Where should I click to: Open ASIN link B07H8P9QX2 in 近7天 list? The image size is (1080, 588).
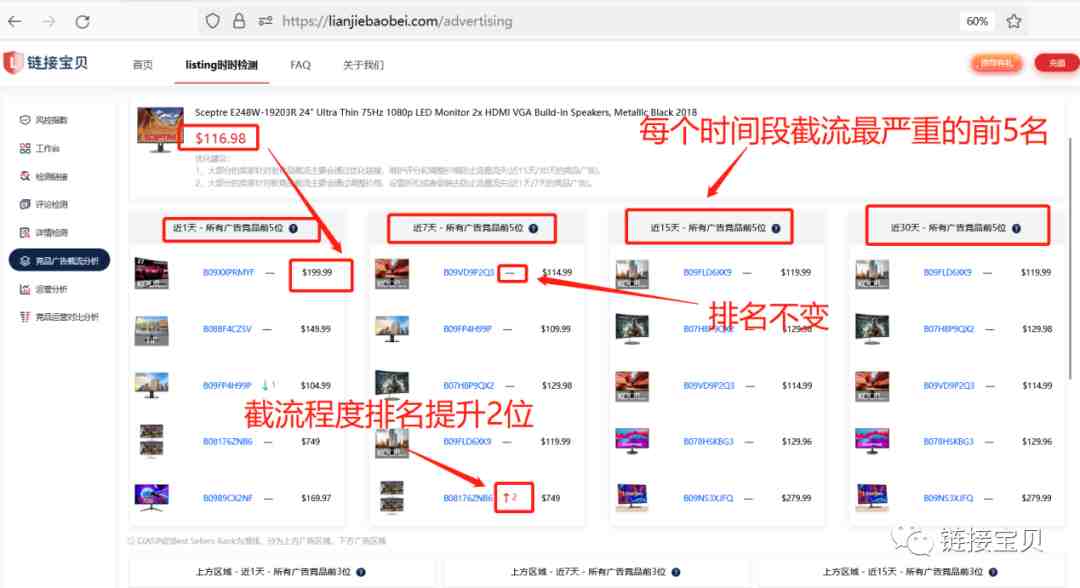pyautogui.click(x=468, y=386)
